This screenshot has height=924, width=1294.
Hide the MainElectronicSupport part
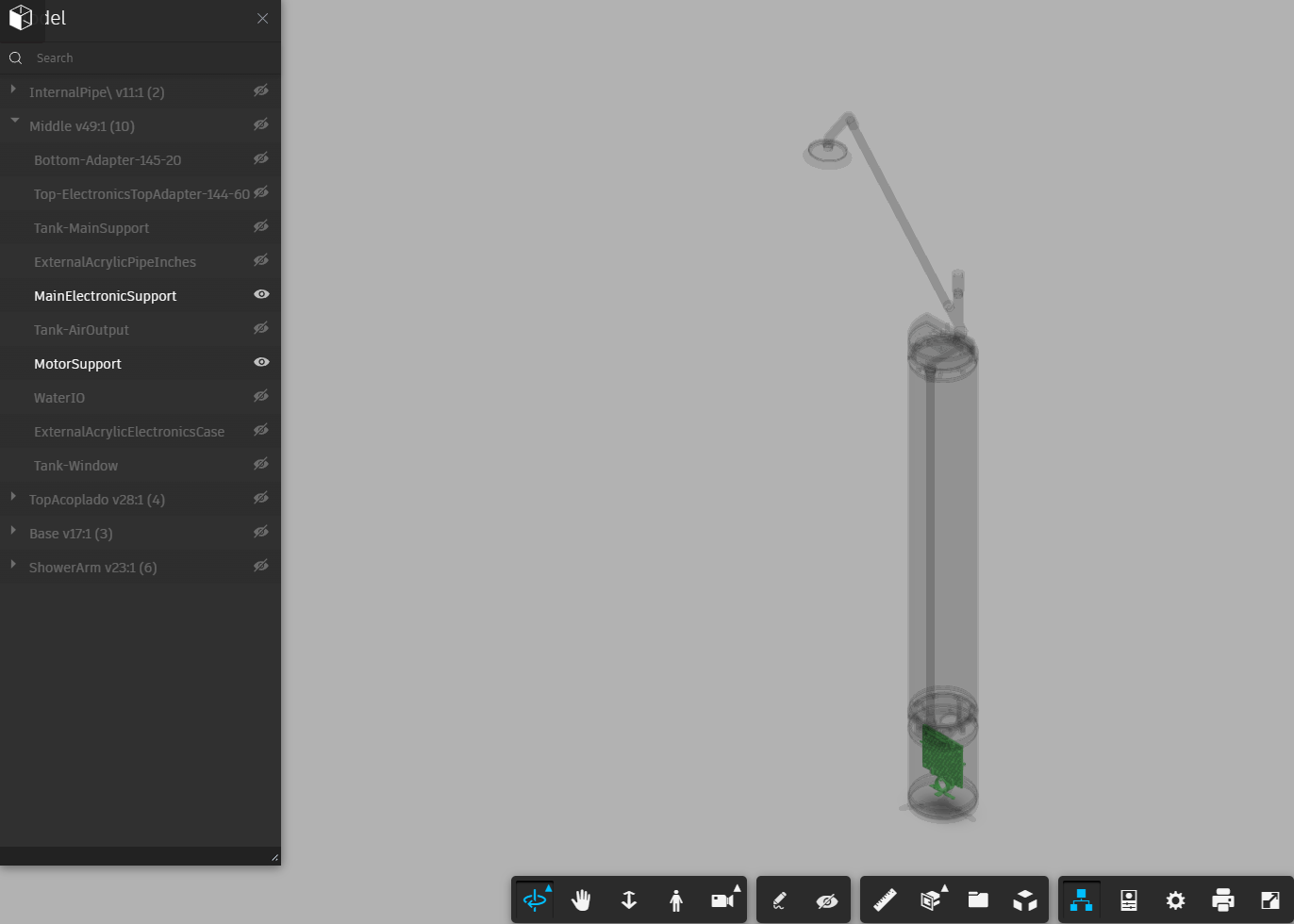tap(261, 294)
